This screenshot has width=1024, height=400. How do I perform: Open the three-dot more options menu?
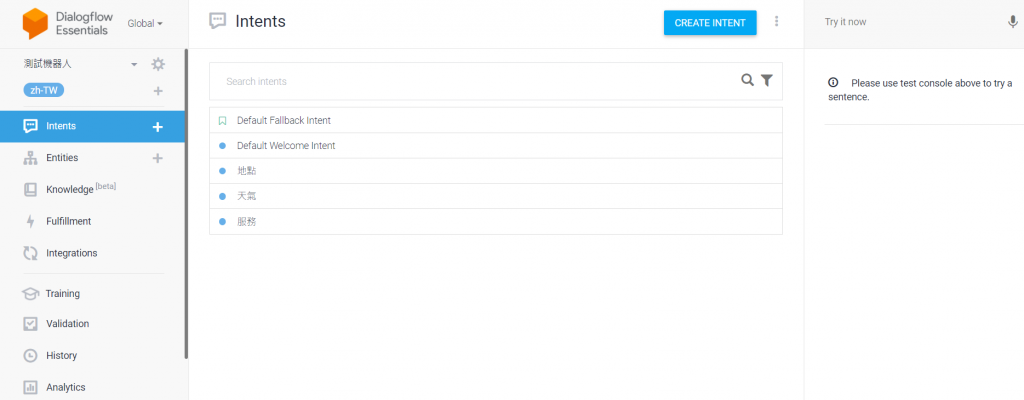click(x=776, y=22)
